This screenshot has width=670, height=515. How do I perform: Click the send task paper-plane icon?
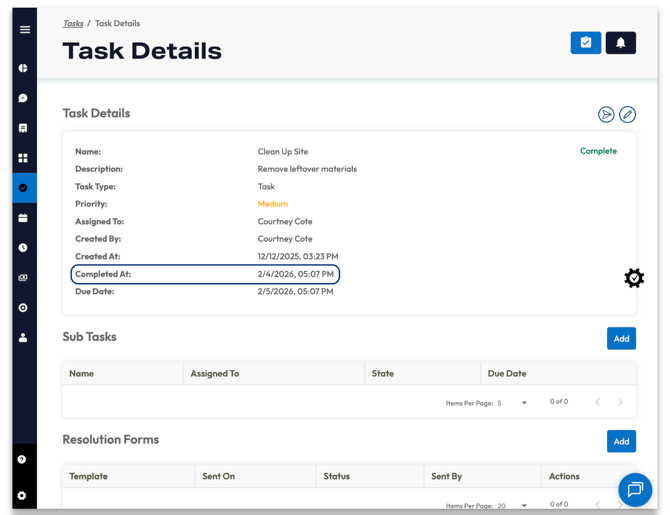[x=606, y=115]
